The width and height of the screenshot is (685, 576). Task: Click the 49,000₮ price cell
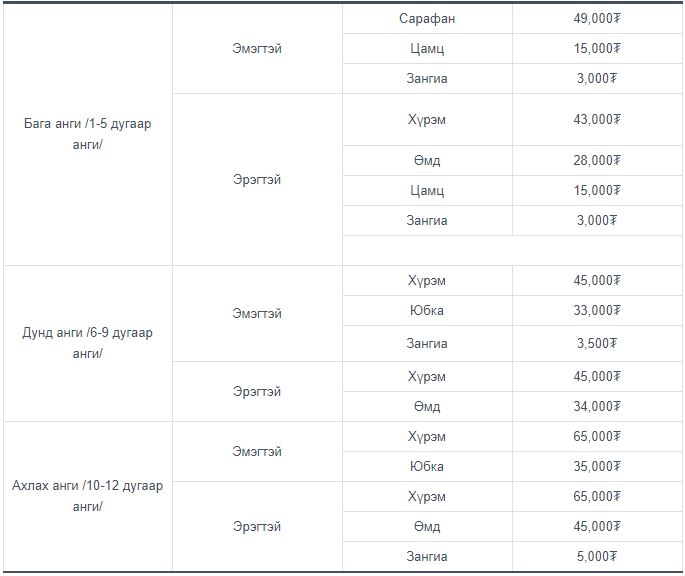[x=597, y=18]
